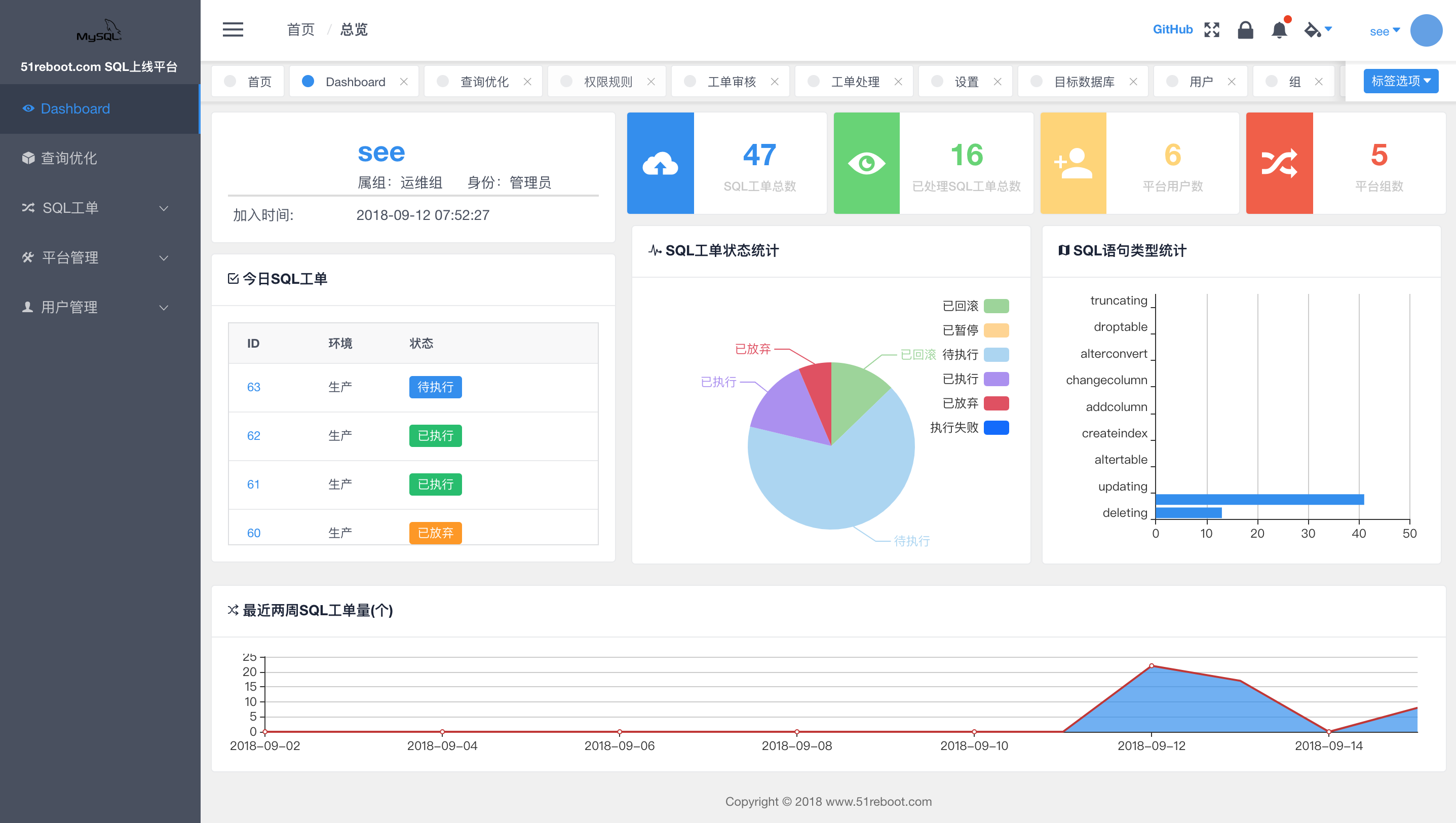Click the MySQL logo in sidebar
The image size is (1456, 823).
click(x=99, y=30)
